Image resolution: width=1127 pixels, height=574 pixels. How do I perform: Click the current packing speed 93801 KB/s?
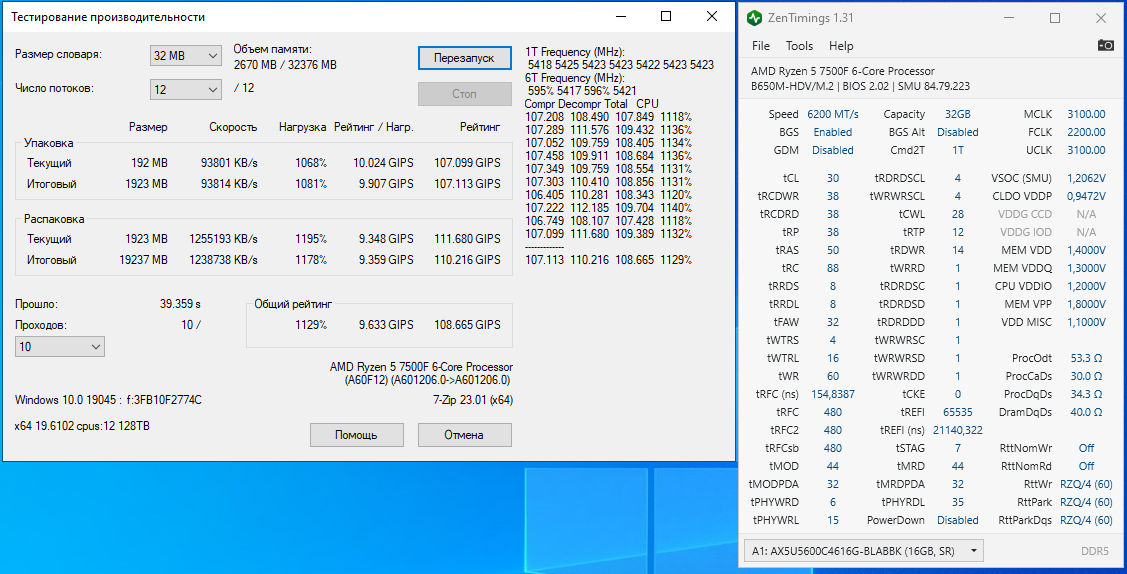(x=229, y=162)
